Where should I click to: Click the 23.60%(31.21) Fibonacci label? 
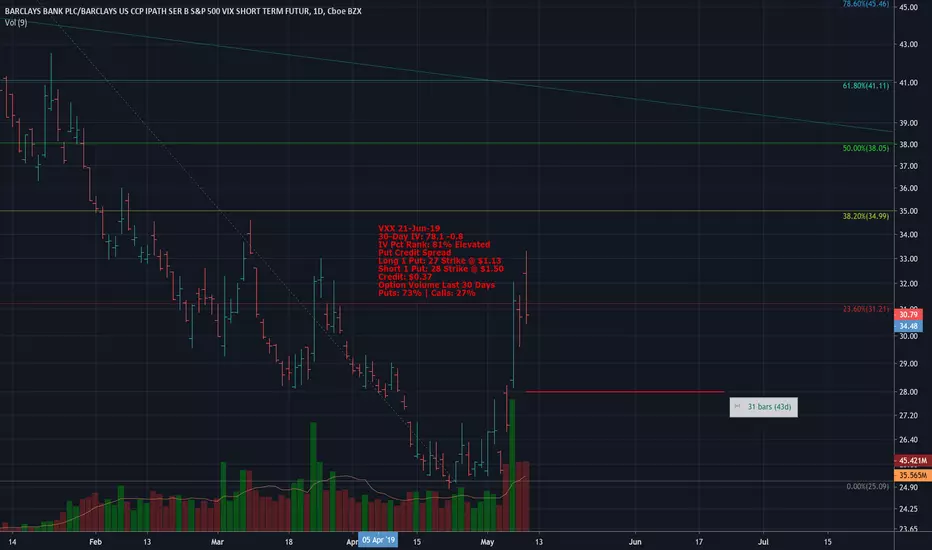[x=865, y=309]
